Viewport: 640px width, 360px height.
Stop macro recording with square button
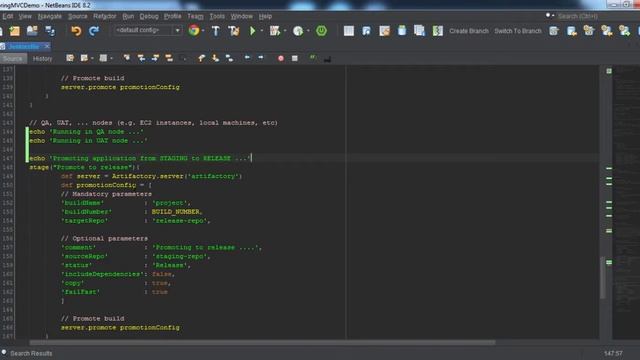coord(295,58)
